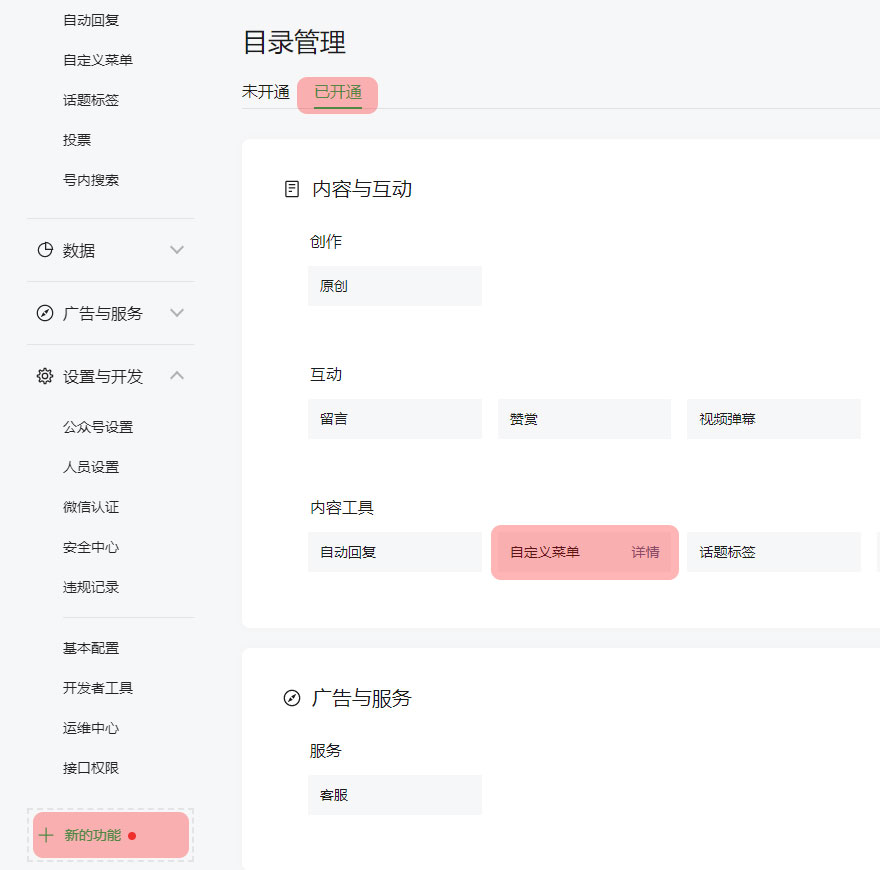
Task: Click the 赞赏 feature card
Action: [584, 419]
